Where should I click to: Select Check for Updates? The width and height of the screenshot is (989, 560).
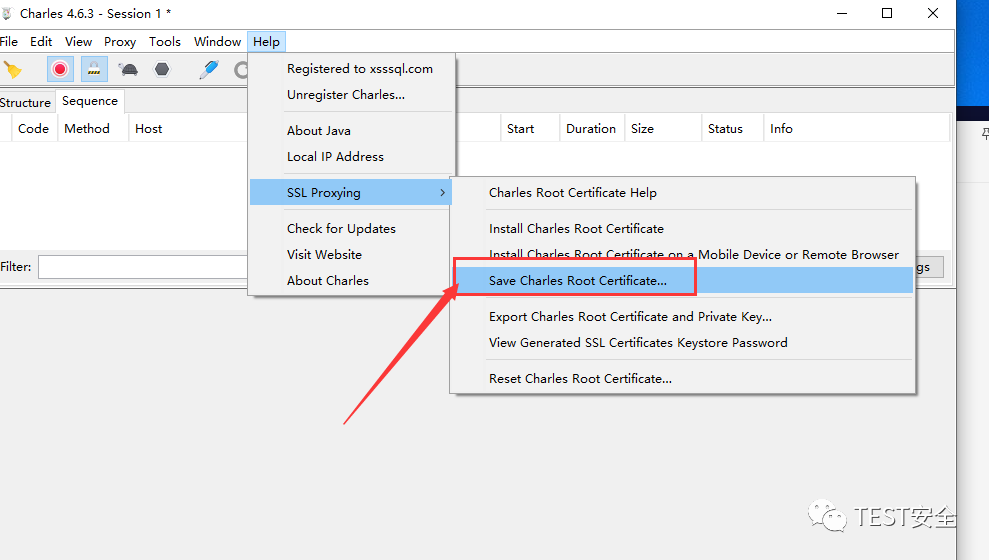(x=352, y=228)
